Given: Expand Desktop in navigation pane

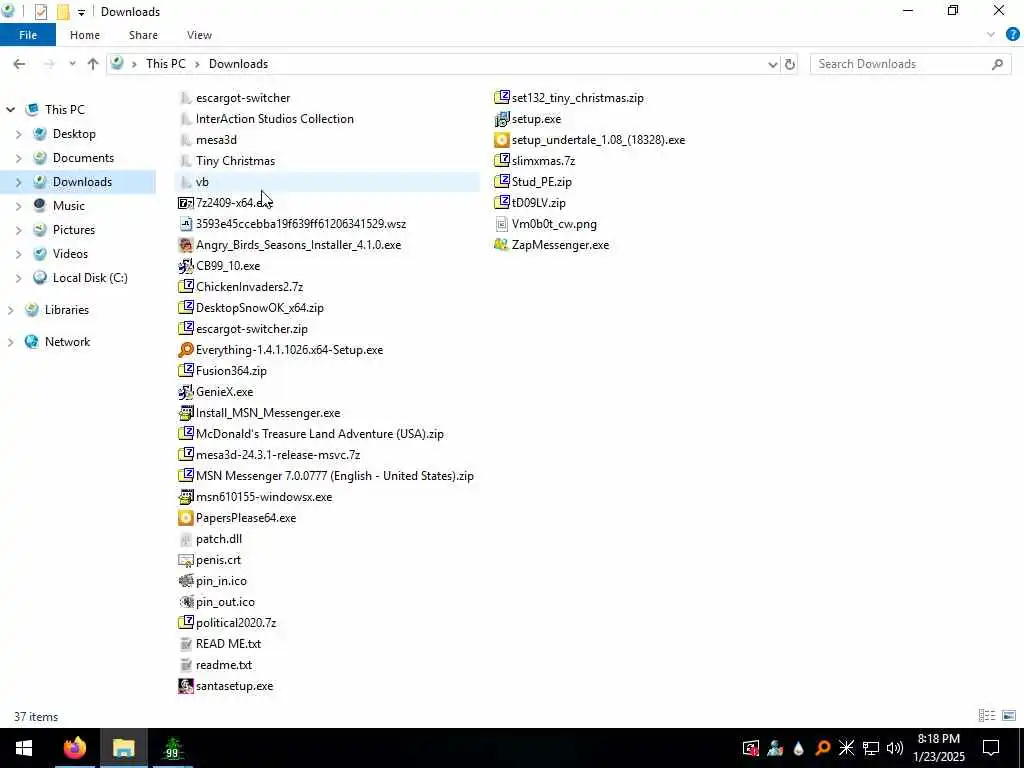Looking at the screenshot, I should (x=18, y=134).
